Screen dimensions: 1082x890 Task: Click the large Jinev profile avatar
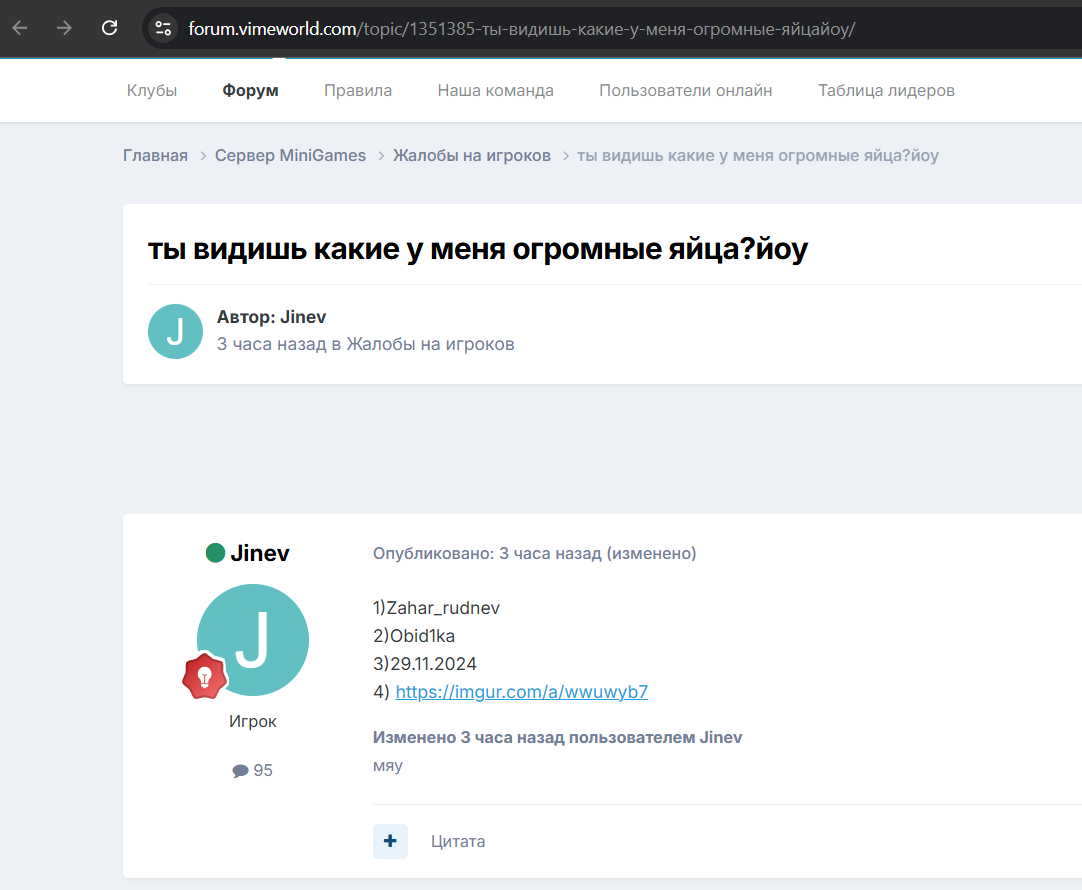point(253,639)
